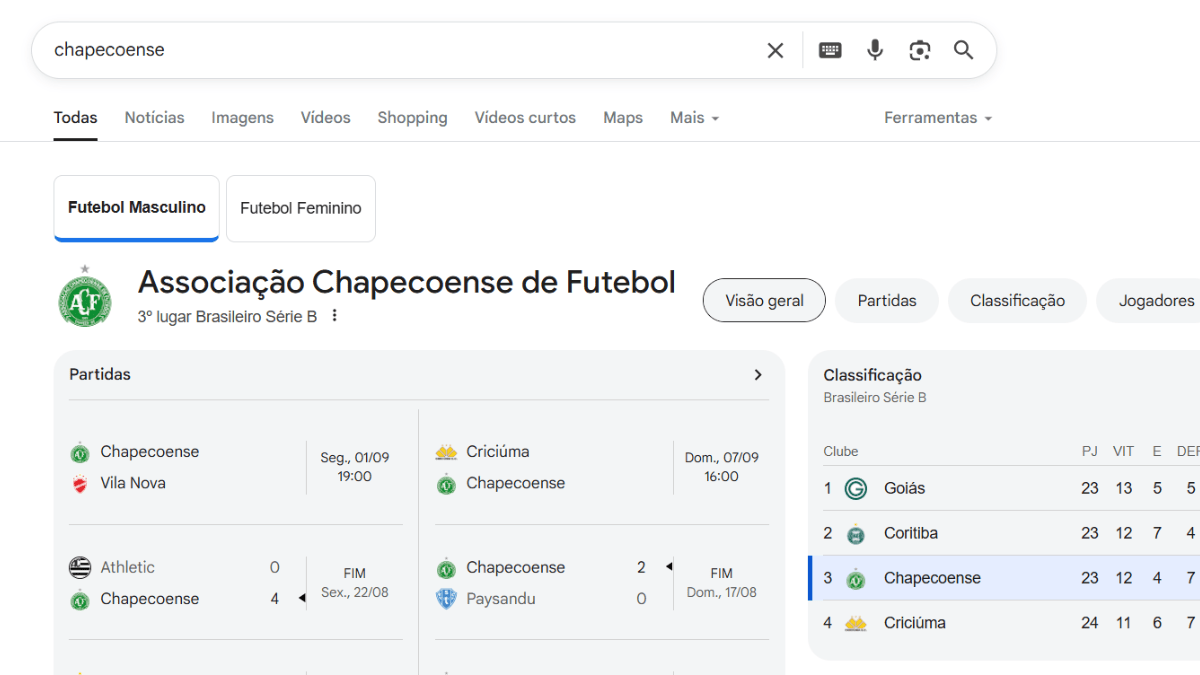Clear the search box with the X icon

[x=775, y=50]
